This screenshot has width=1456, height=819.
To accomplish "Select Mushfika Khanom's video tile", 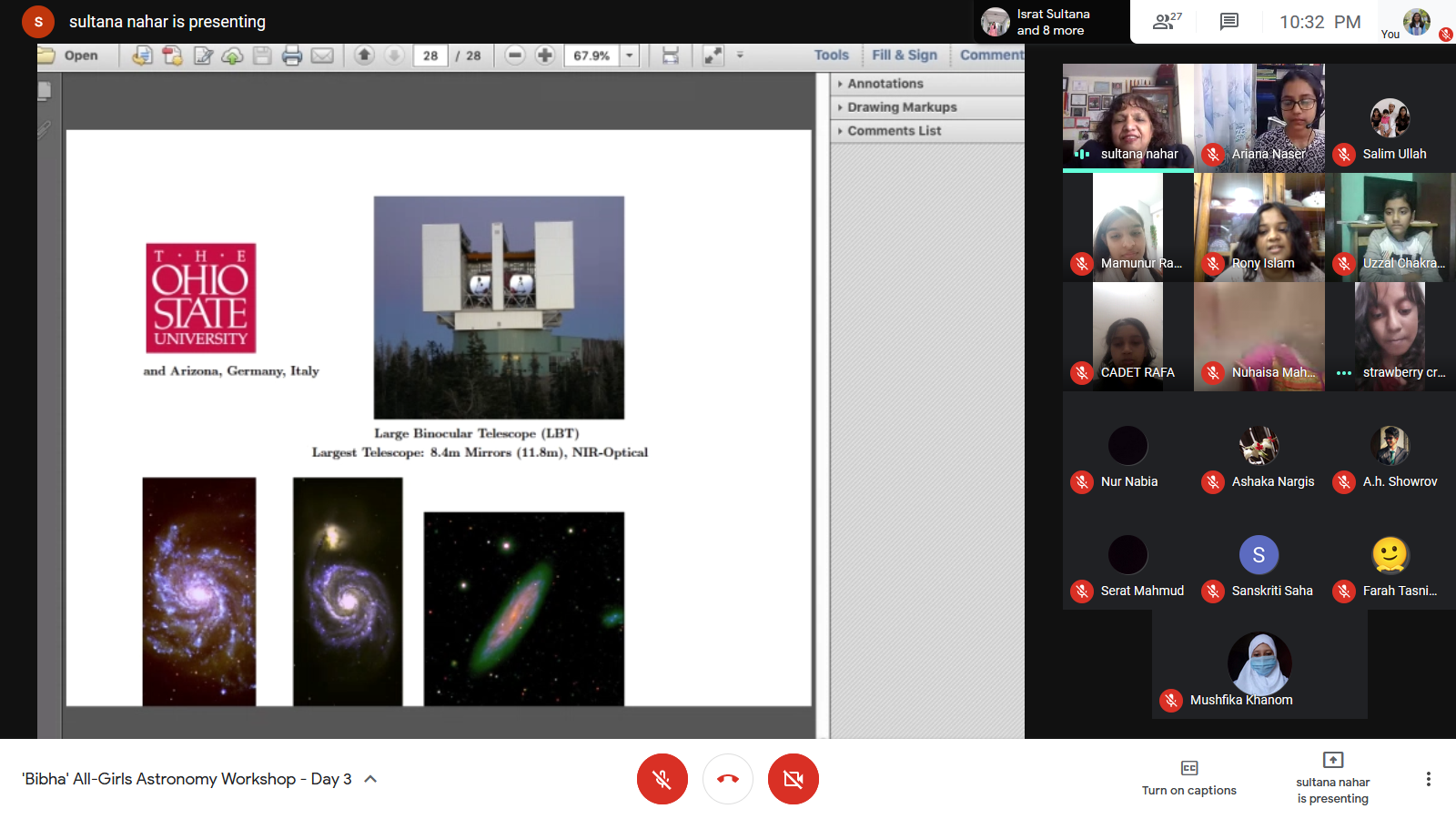I will (1259, 664).
